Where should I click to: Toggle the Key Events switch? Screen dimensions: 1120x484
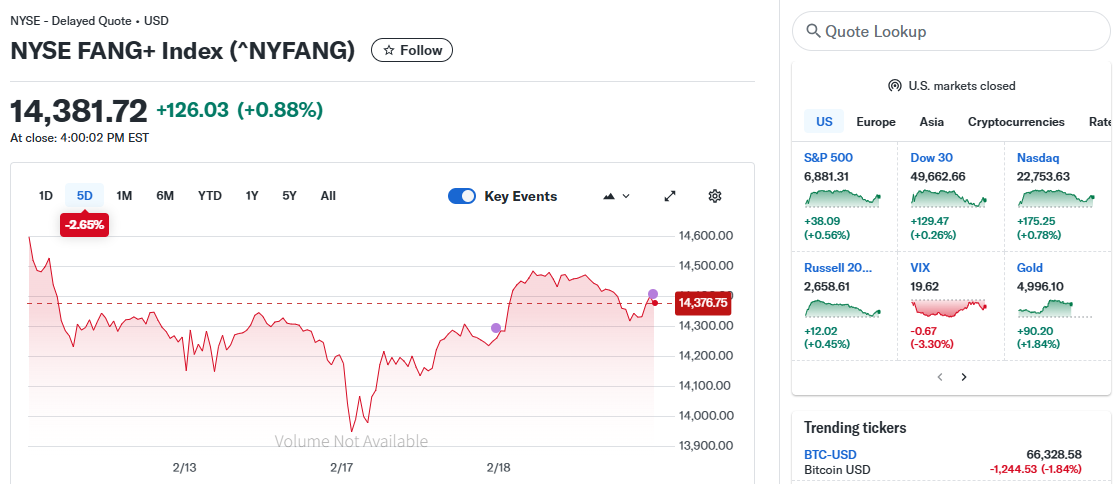coord(462,196)
